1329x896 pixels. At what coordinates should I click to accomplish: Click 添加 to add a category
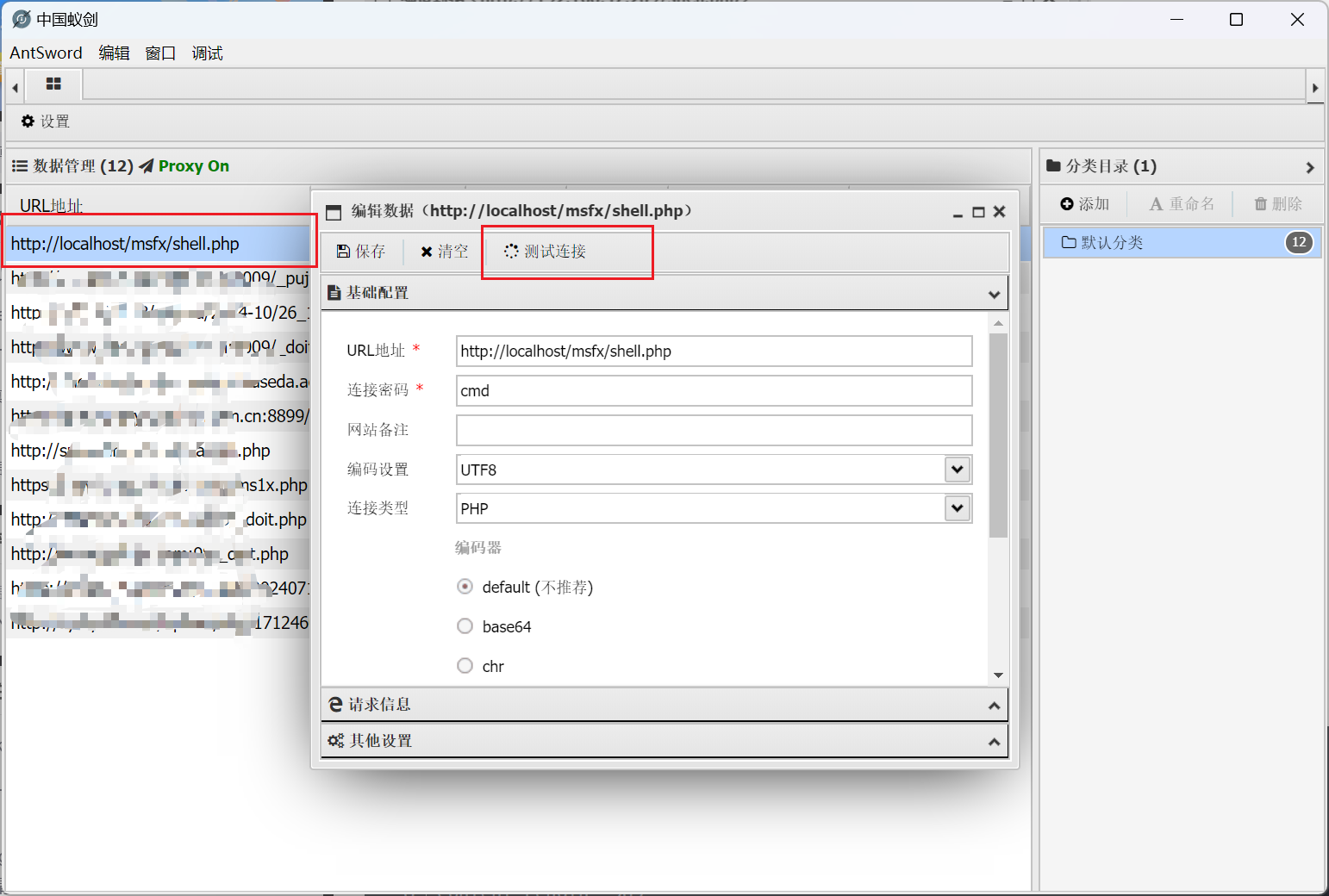tap(1084, 204)
